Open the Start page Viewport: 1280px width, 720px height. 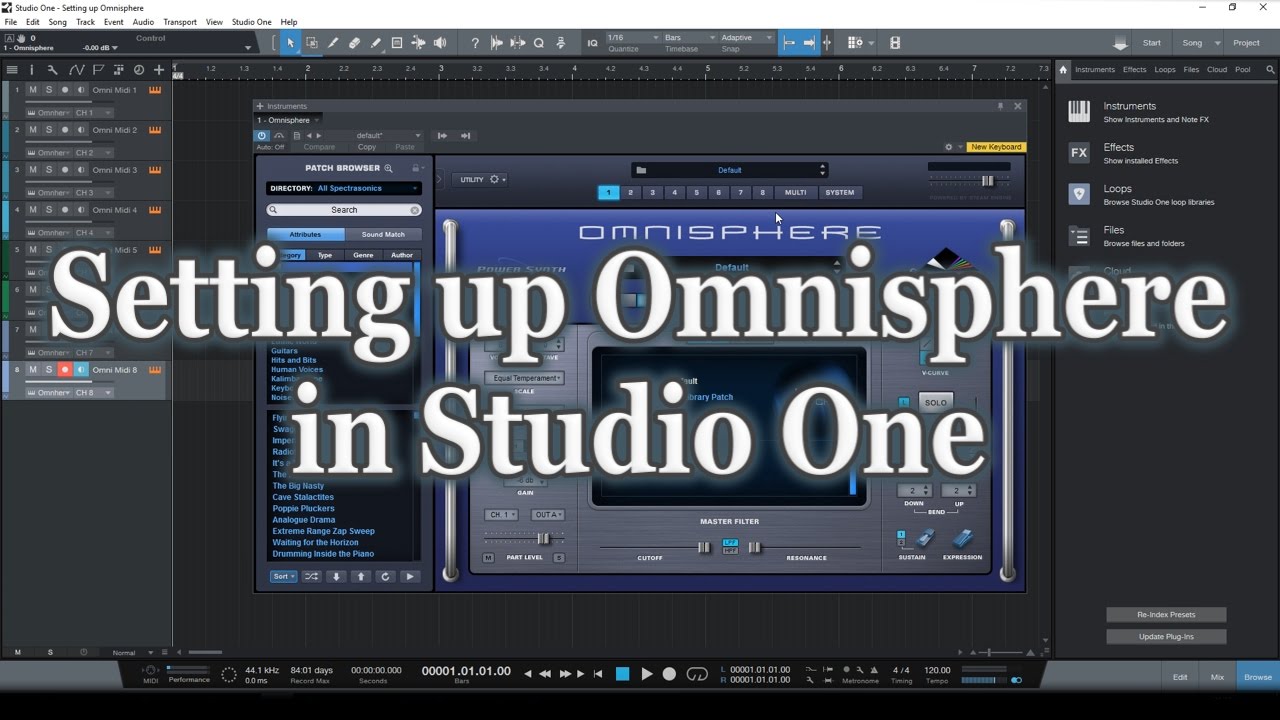pos(1152,43)
